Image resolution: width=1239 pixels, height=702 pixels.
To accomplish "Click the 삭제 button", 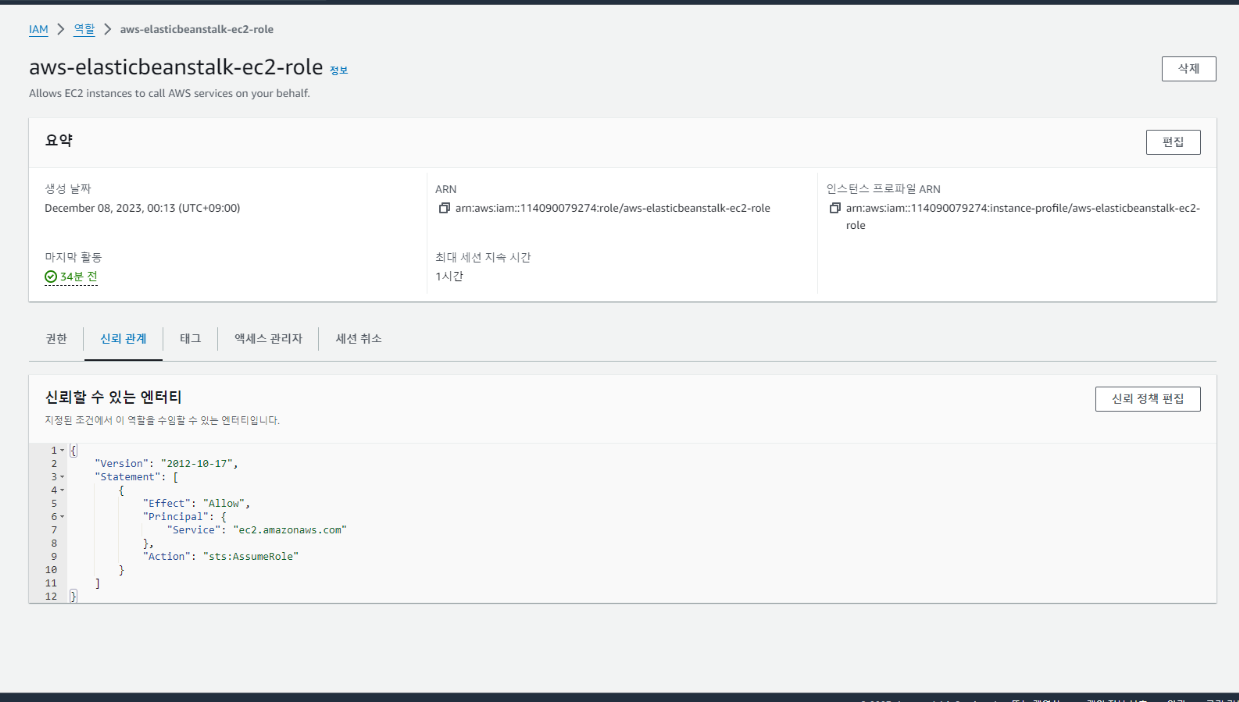I will click(x=1189, y=69).
